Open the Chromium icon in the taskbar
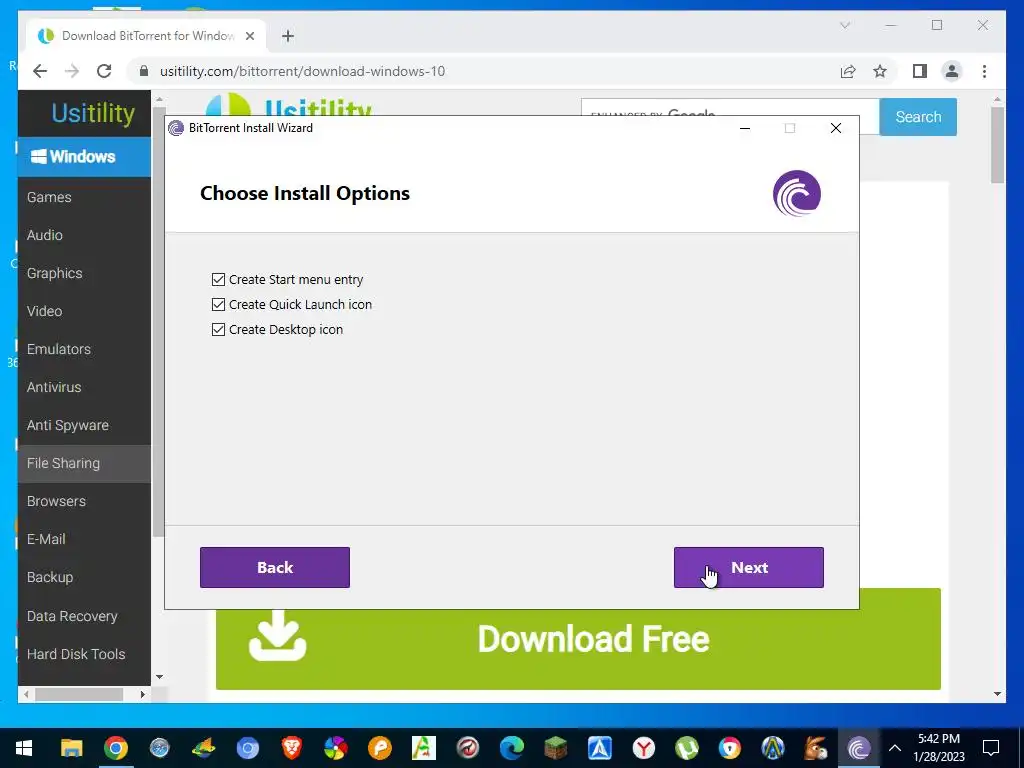This screenshot has height=768, width=1024. tap(248, 748)
